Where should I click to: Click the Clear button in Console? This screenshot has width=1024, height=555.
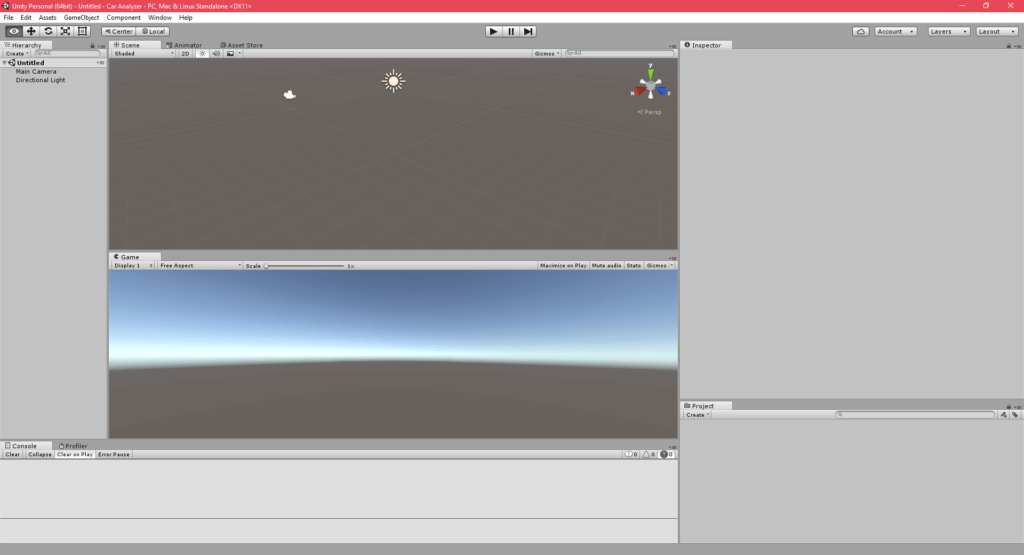pyautogui.click(x=13, y=454)
